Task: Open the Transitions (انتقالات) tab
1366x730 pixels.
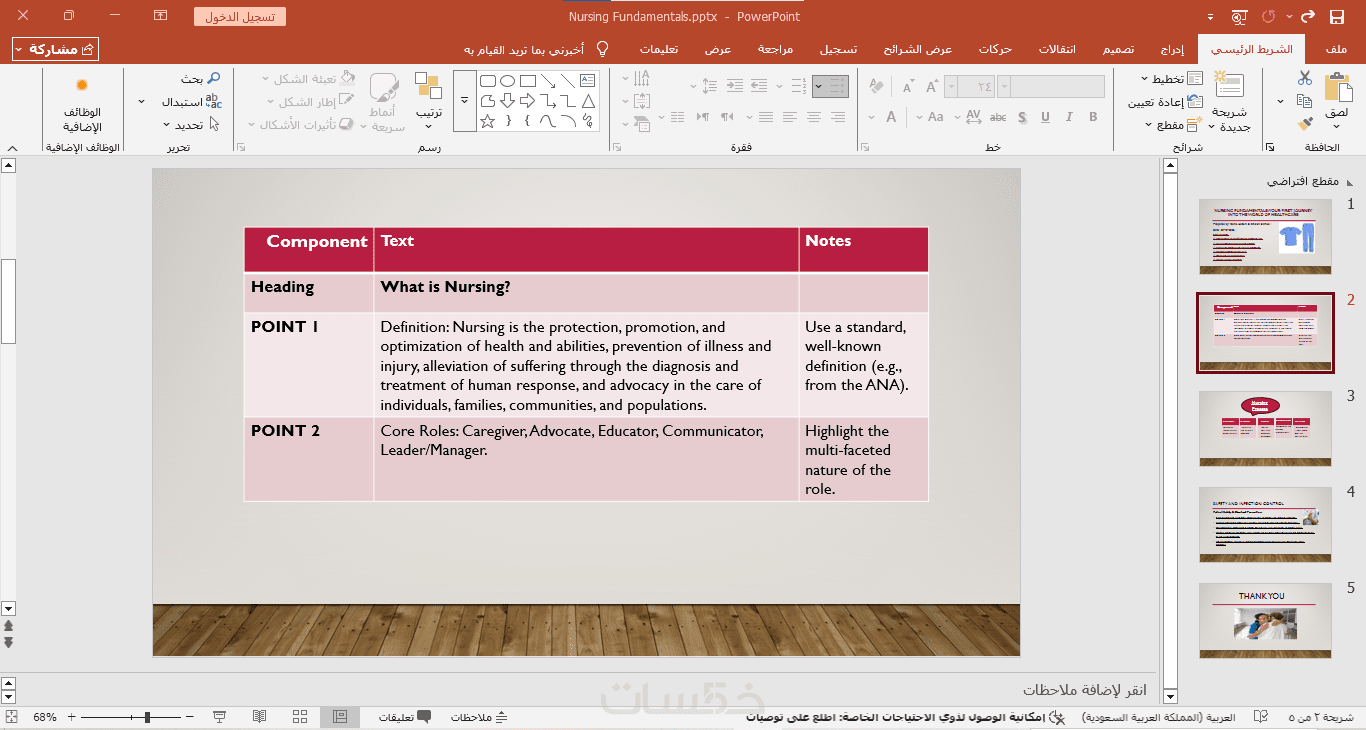Action: coord(1058,49)
